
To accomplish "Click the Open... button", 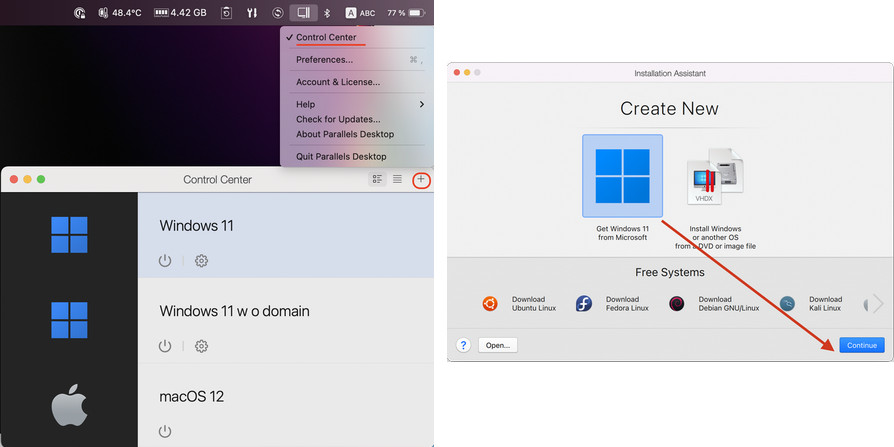I will 498,345.
